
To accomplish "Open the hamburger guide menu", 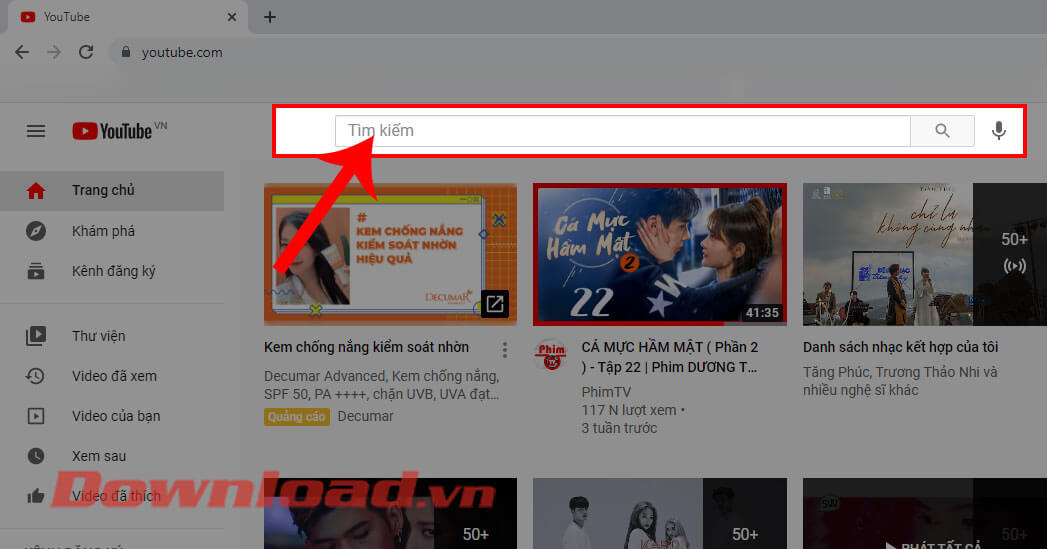I will [36, 131].
